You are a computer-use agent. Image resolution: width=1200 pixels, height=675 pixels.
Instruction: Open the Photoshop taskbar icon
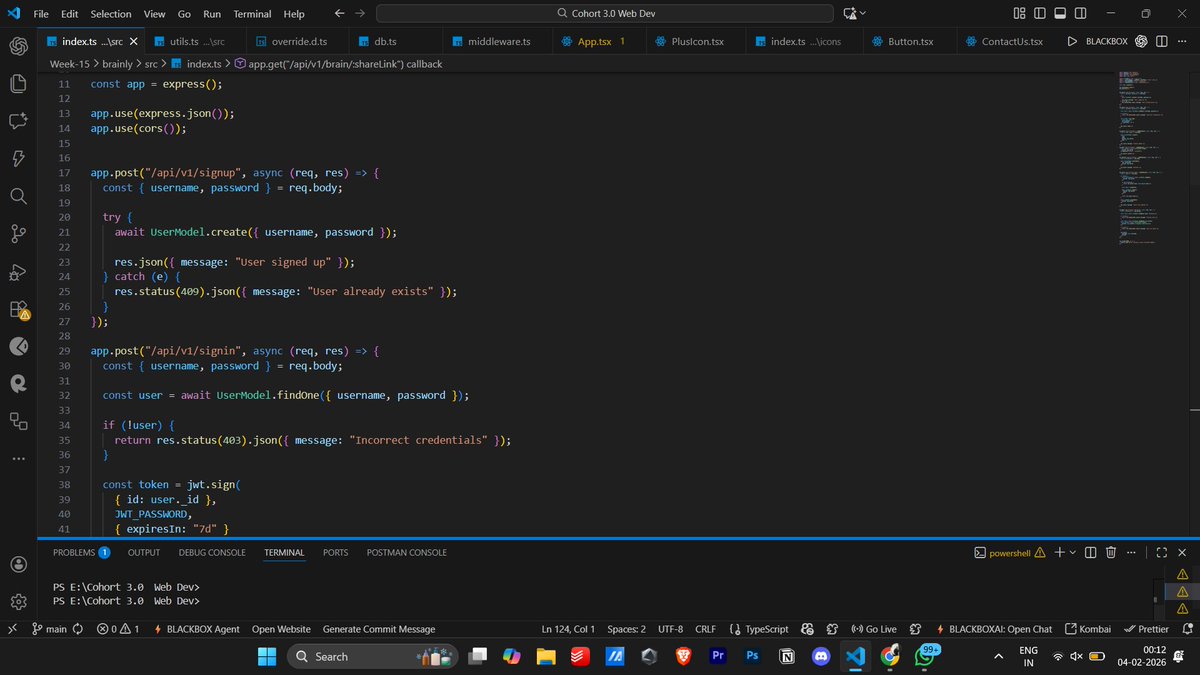point(751,656)
